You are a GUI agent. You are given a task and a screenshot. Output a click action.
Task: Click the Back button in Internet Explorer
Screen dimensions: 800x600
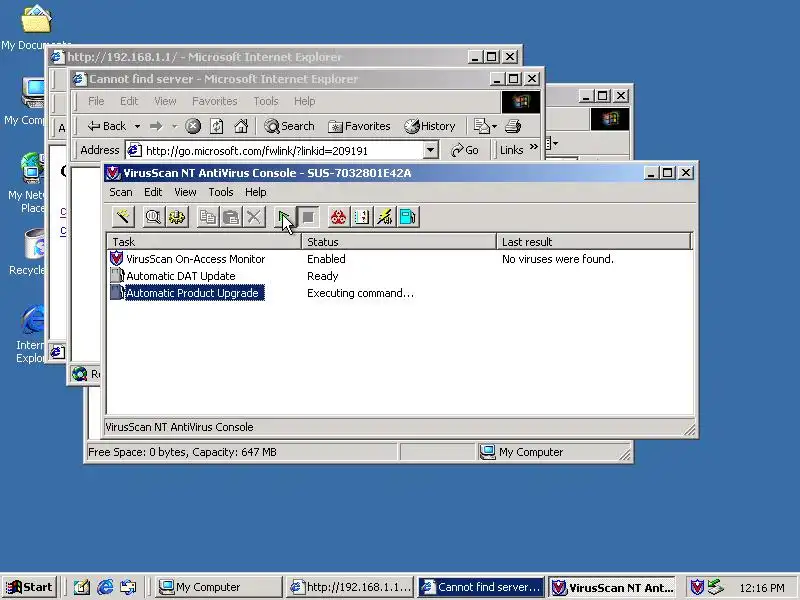[x=107, y=126]
